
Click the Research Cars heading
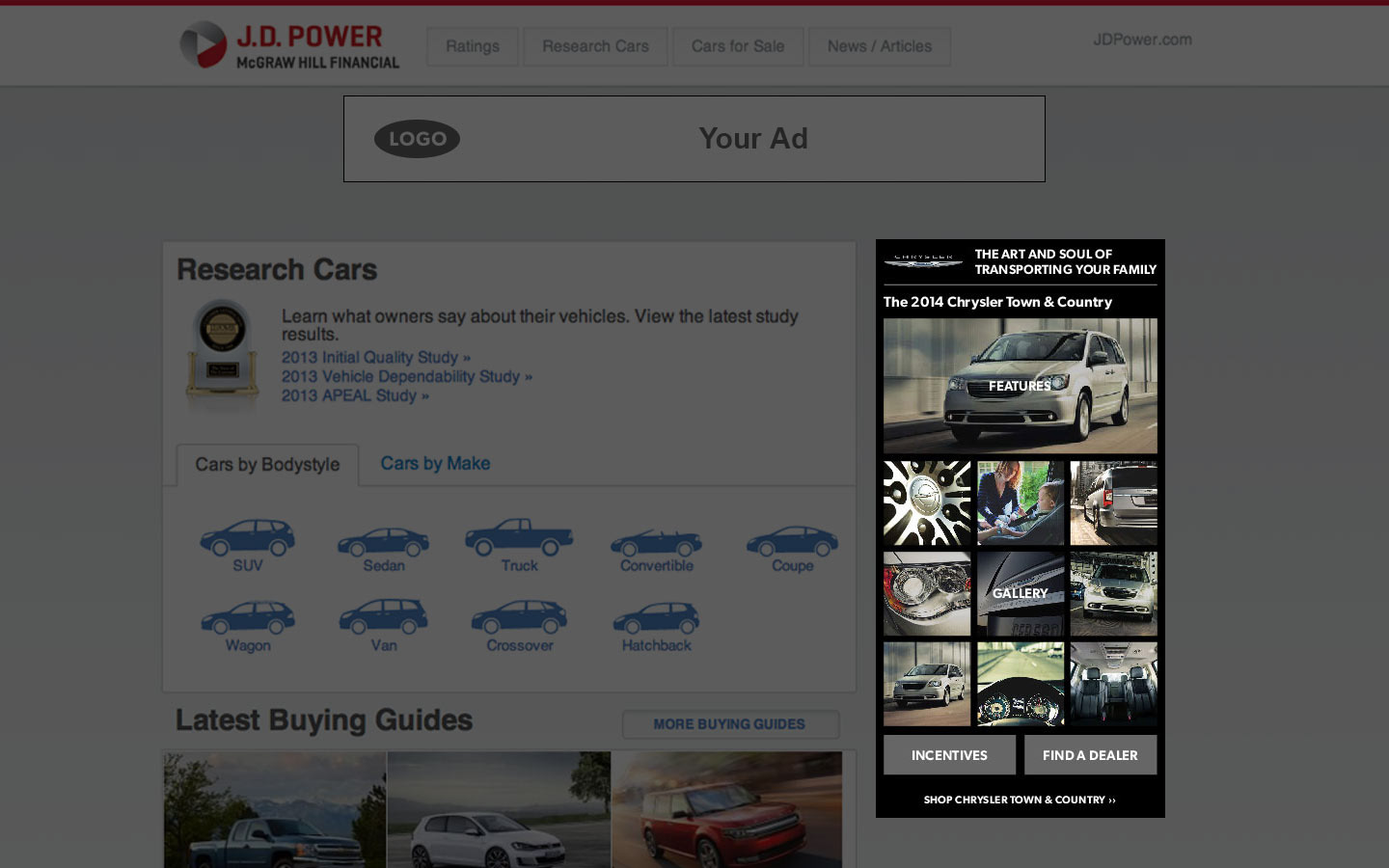click(277, 270)
